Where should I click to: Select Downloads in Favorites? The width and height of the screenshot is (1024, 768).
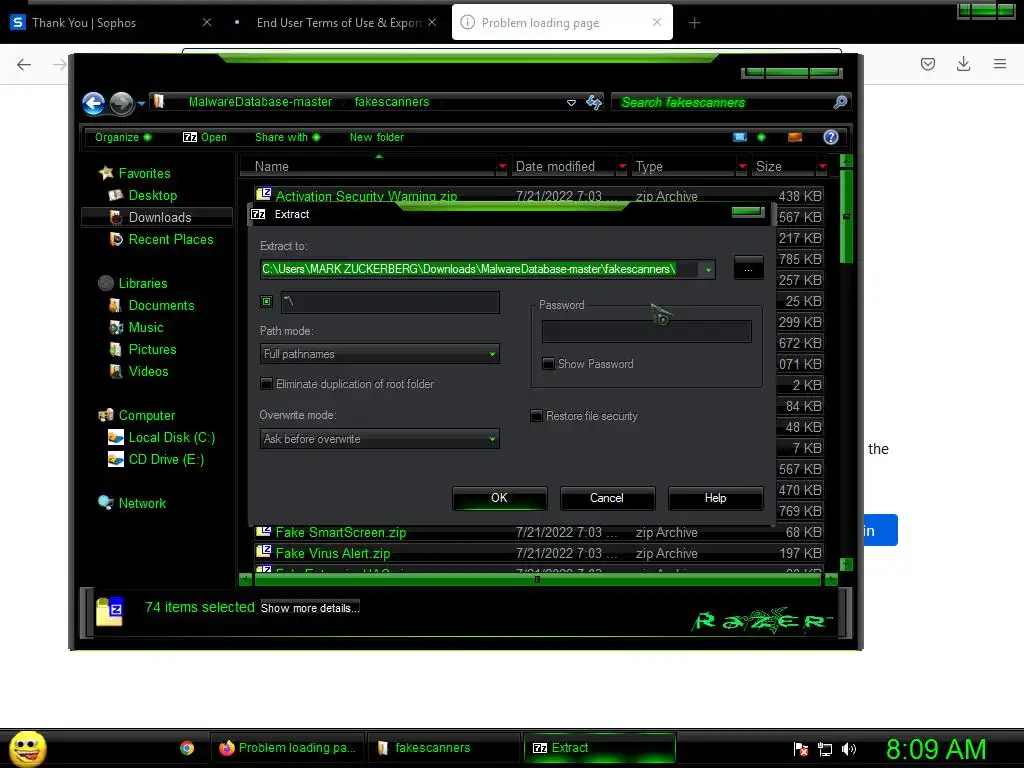157,217
